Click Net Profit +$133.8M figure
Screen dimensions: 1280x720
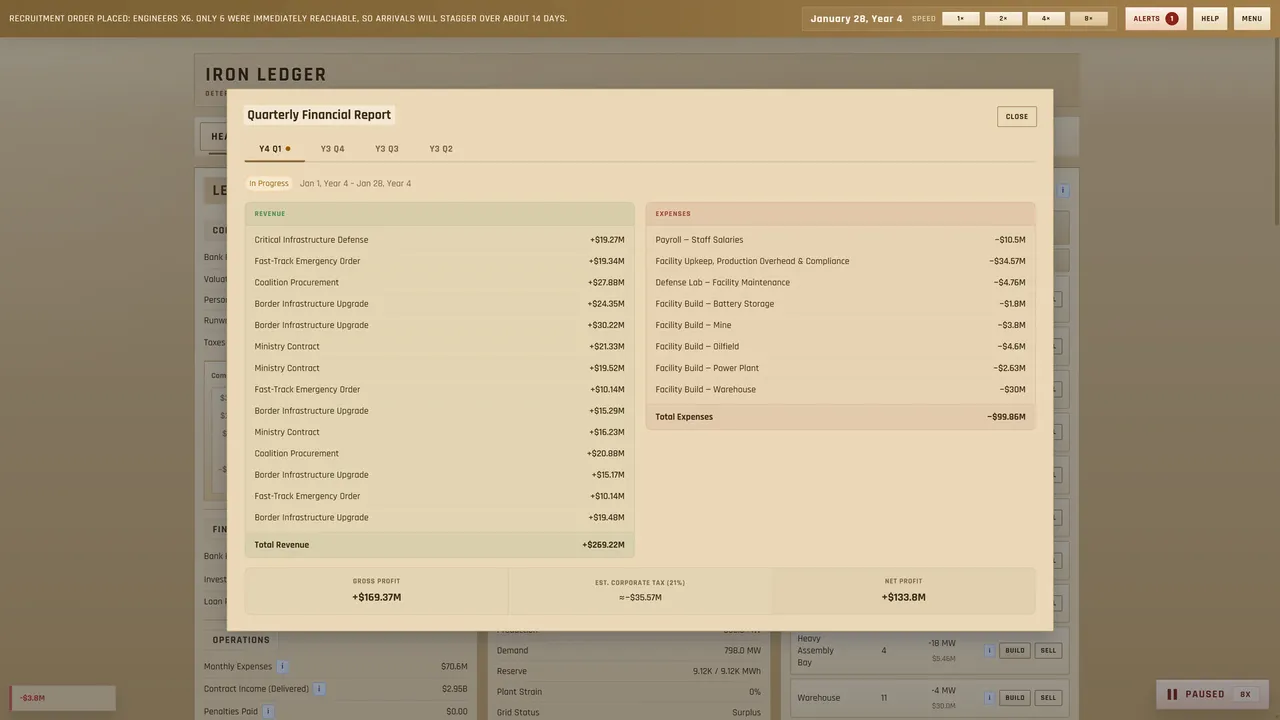coord(904,598)
